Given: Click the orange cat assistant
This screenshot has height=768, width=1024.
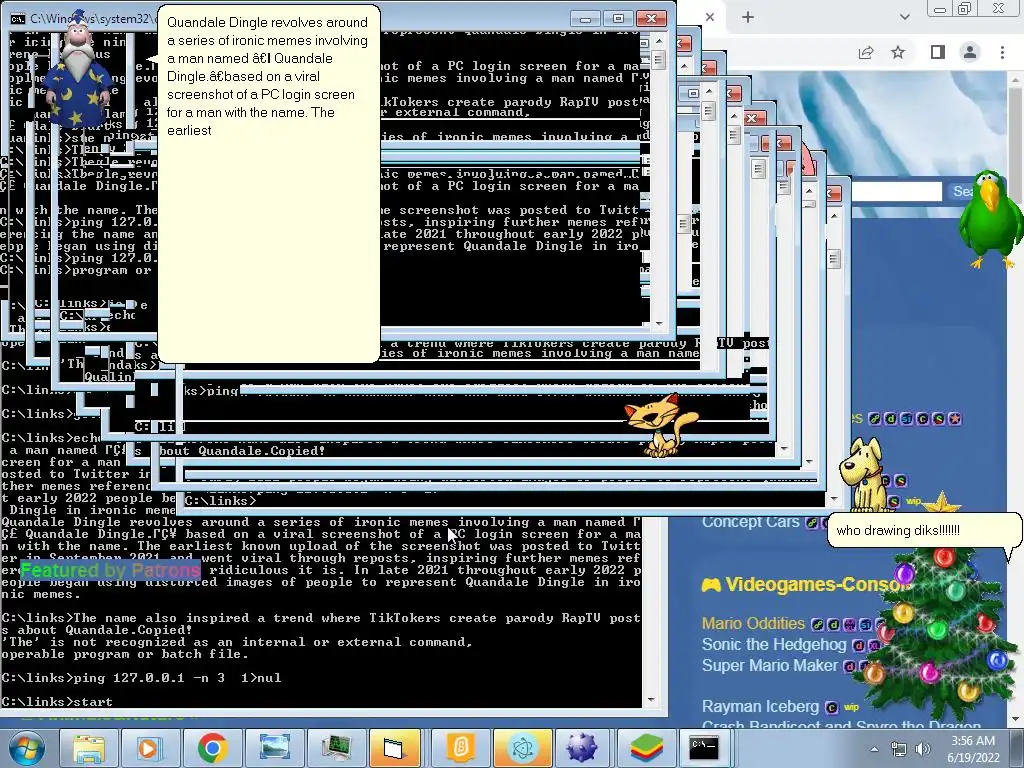Looking at the screenshot, I should (660, 424).
